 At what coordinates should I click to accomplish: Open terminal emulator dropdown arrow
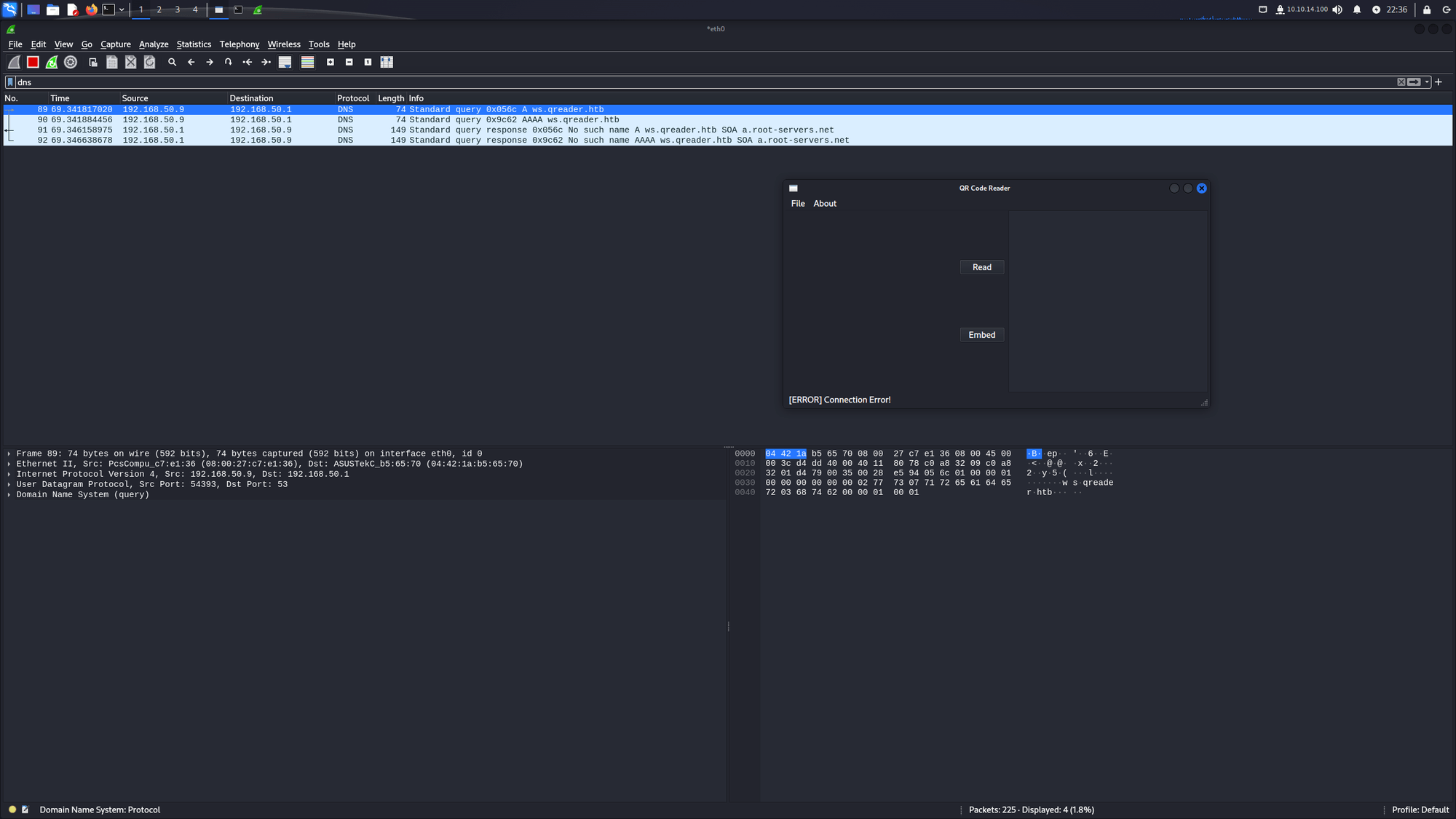(122, 9)
